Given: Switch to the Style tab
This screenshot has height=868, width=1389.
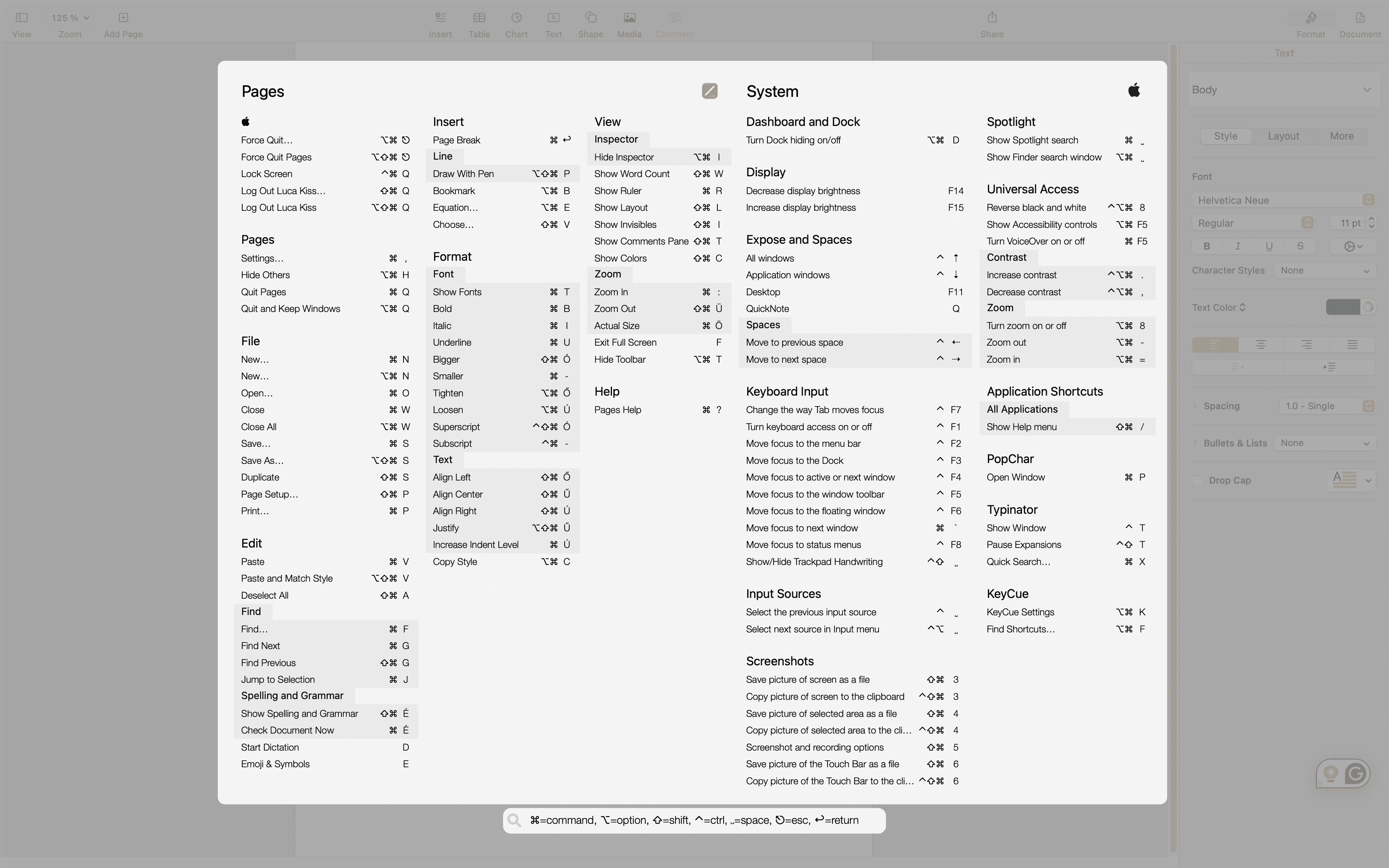Looking at the screenshot, I should pyautogui.click(x=1225, y=136).
